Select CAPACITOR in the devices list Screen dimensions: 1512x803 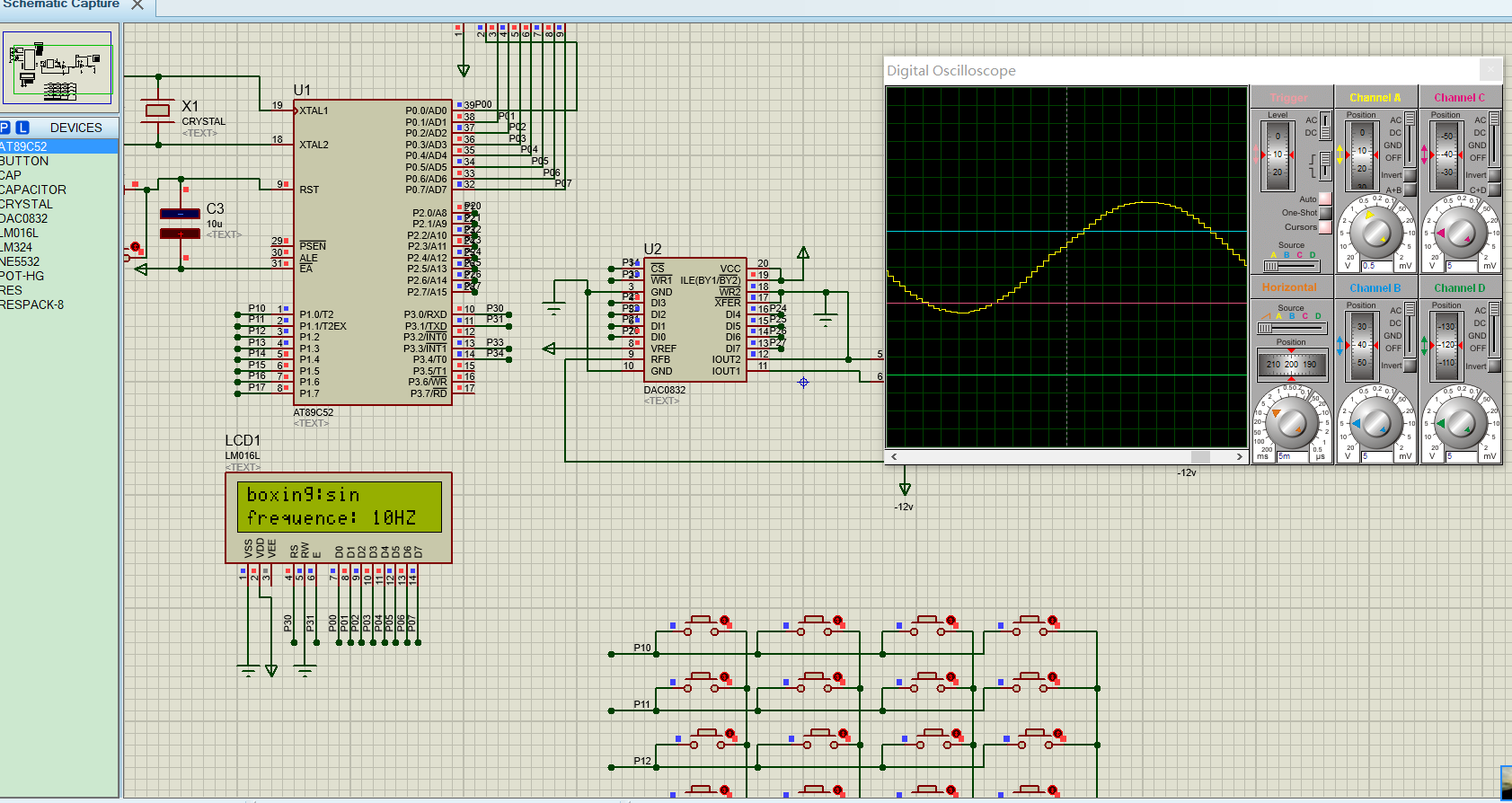pos(58,190)
